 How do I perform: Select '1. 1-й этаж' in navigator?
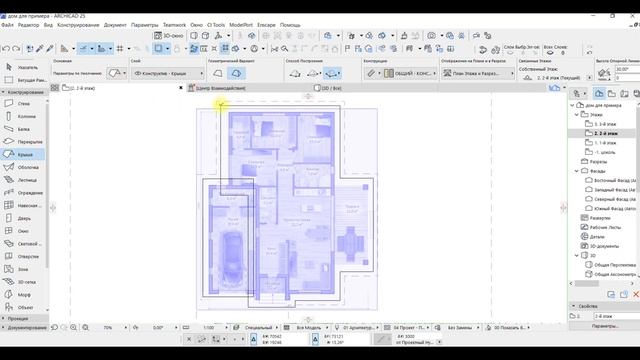pos(601,143)
